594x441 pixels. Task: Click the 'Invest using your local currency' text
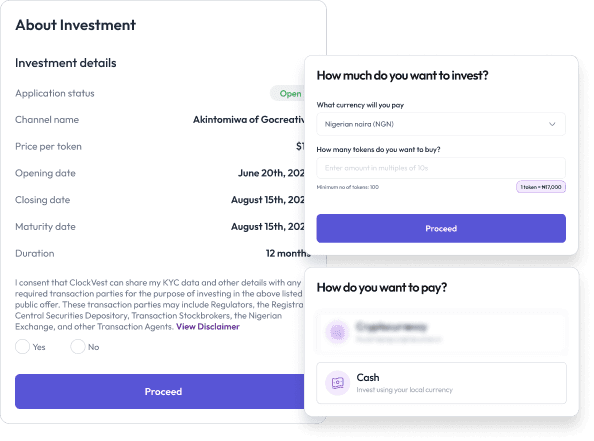tap(405, 390)
